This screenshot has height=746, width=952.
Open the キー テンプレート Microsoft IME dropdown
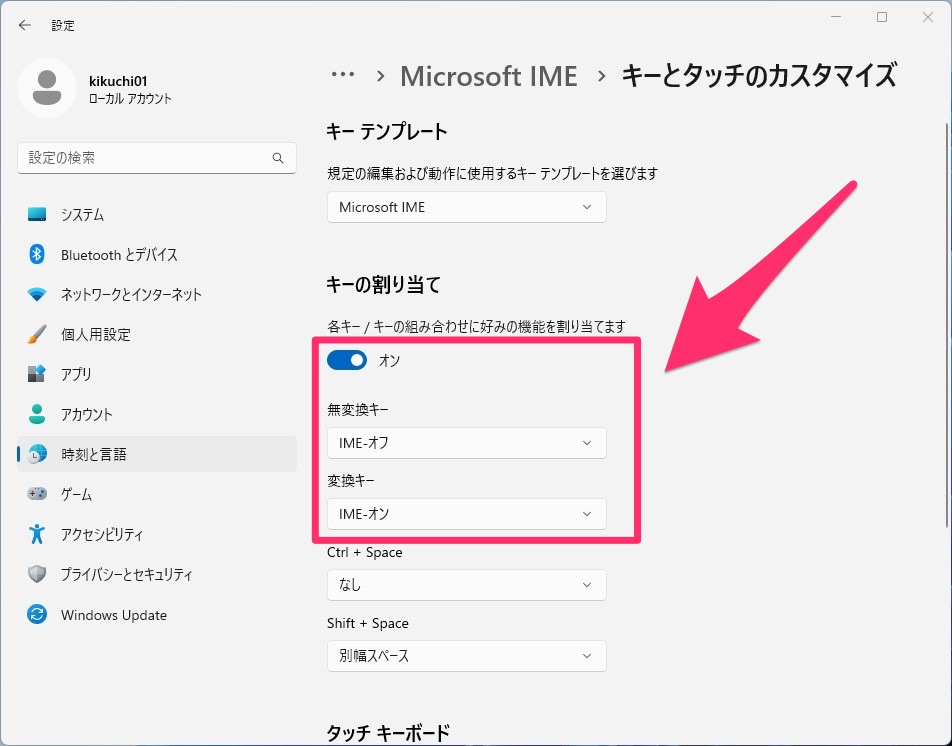(466, 207)
